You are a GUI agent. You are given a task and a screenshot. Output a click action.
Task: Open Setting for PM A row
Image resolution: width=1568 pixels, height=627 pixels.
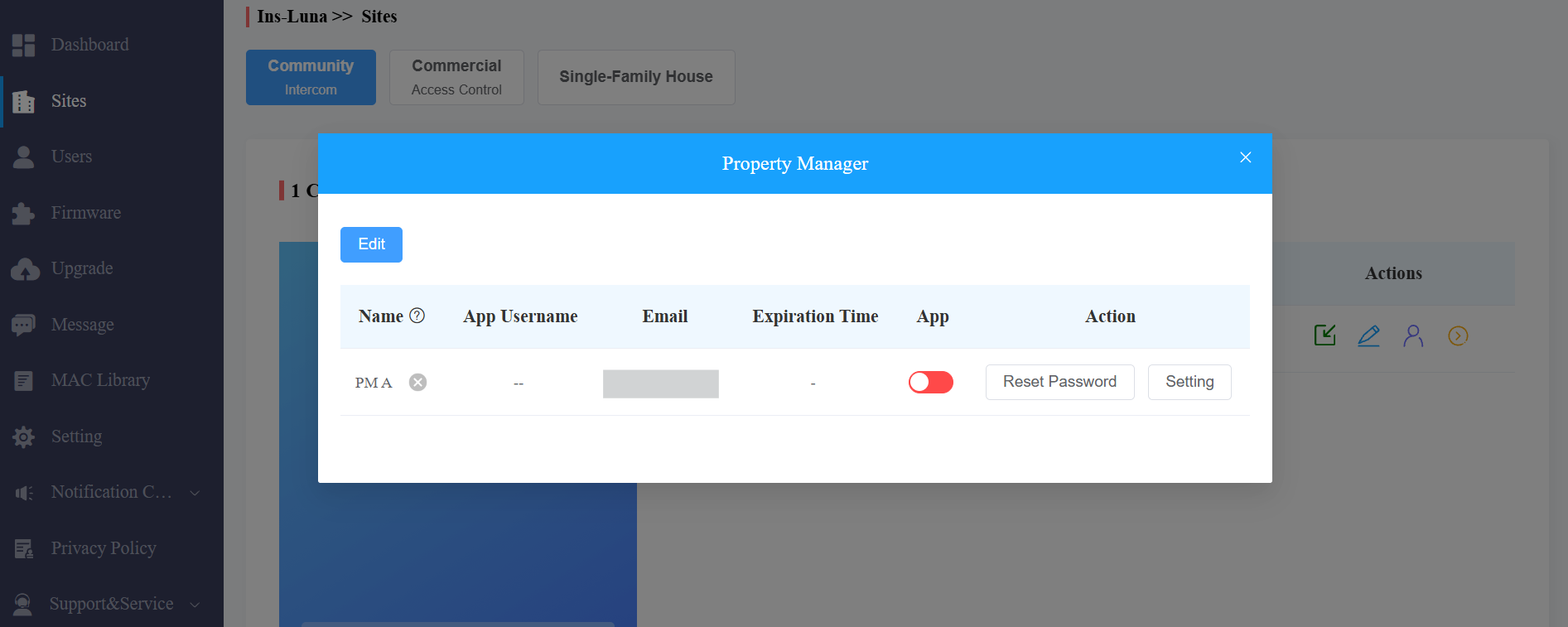pos(1189,382)
